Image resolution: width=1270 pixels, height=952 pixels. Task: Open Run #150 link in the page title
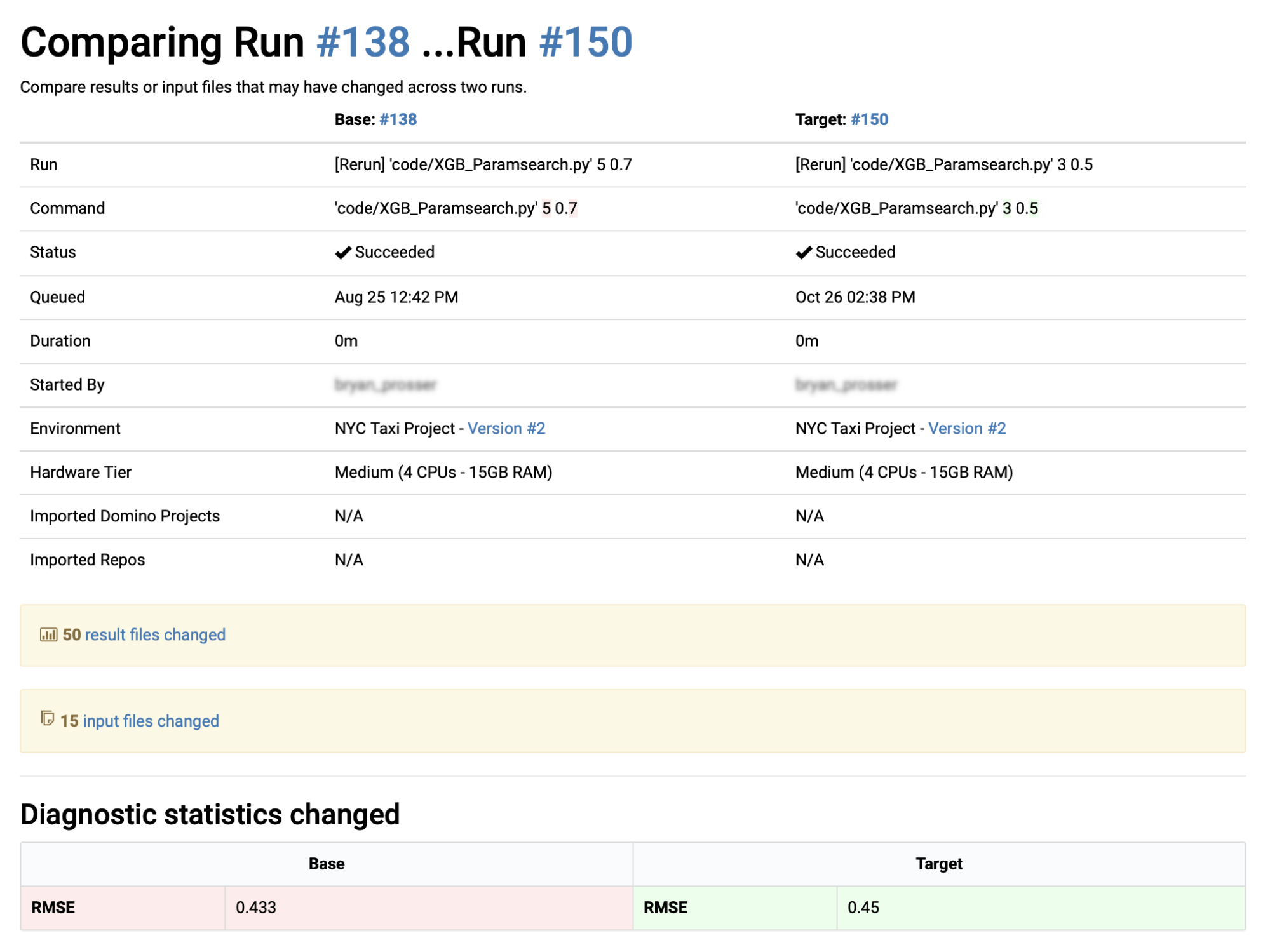pos(586,43)
